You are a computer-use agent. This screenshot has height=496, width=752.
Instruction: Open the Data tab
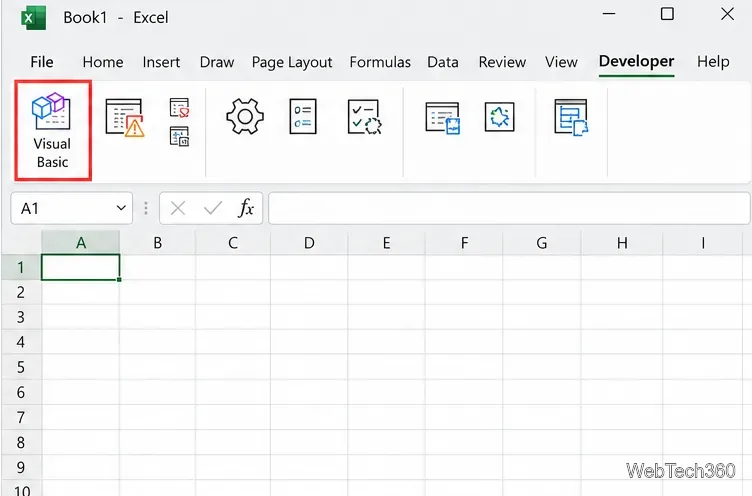[x=443, y=62]
